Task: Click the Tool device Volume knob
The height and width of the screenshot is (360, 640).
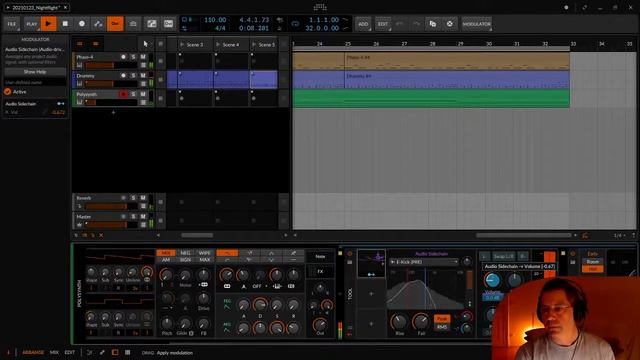Action: [492, 281]
